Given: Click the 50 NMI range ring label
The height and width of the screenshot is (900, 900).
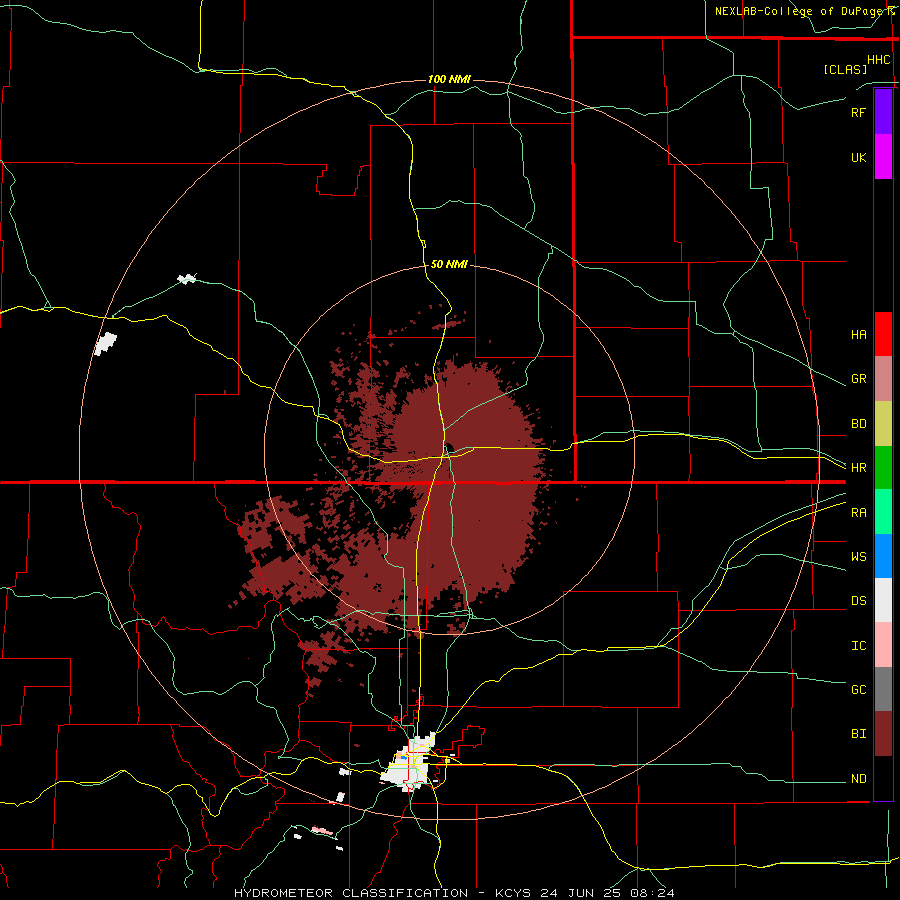Looking at the screenshot, I should [449, 265].
